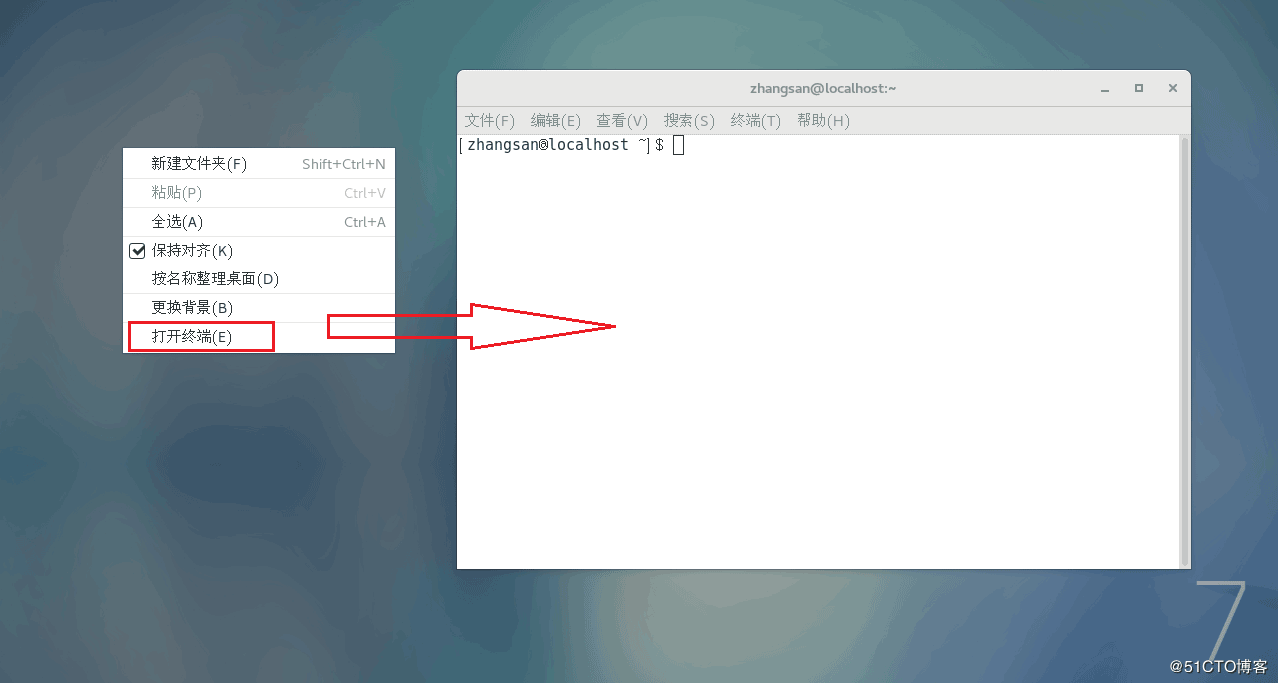Open the 搜索(S) menu
Screen dimensions: 1278x684
click(689, 121)
